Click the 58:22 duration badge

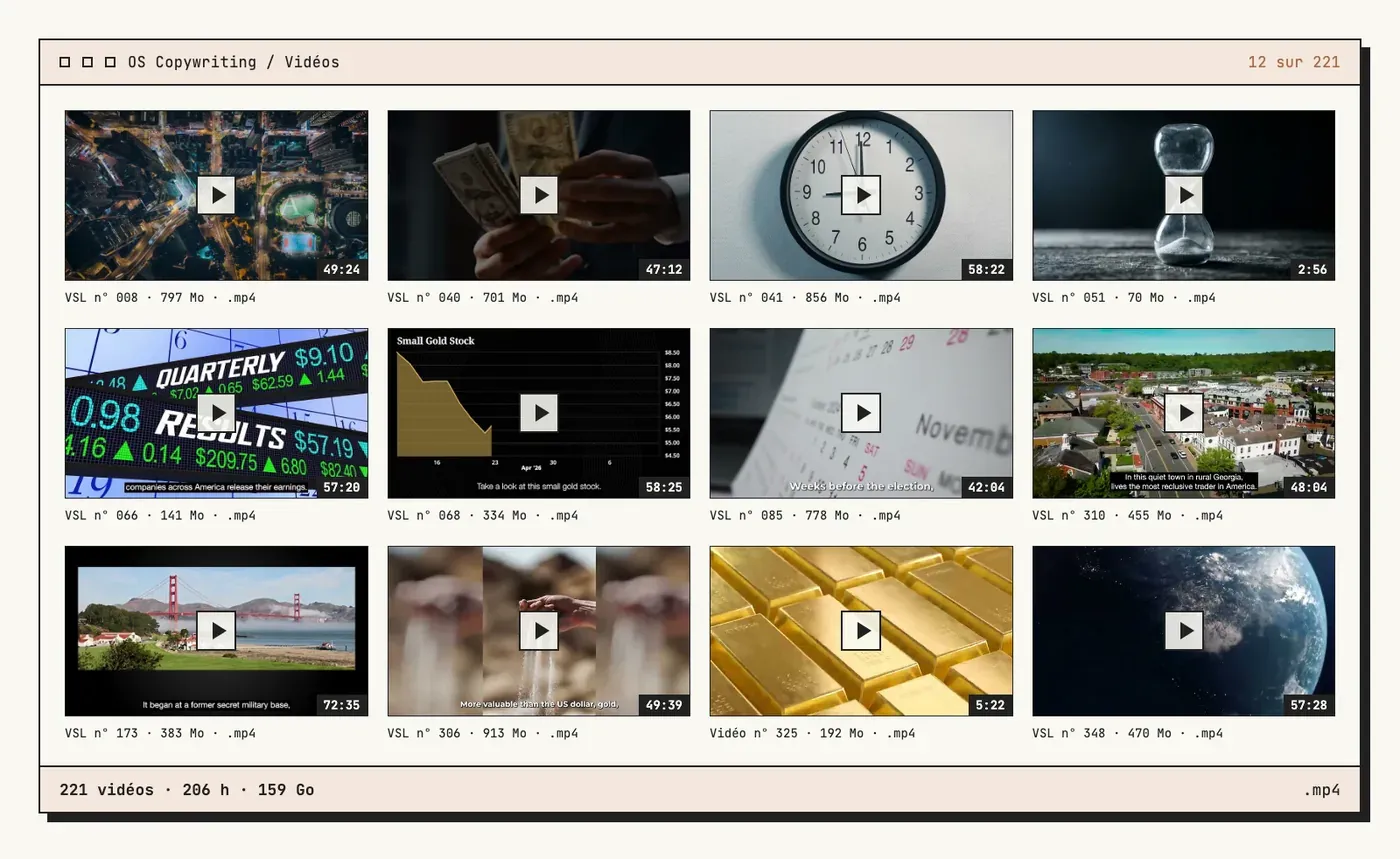point(986,269)
